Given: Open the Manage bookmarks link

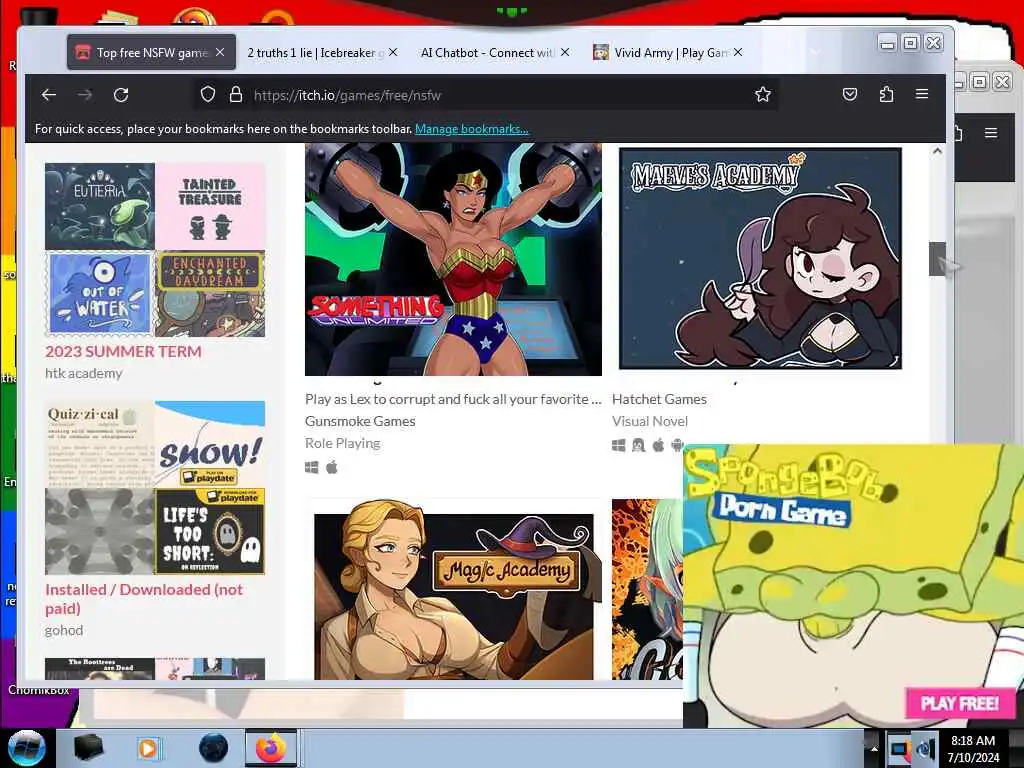Looking at the screenshot, I should [x=472, y=129].
